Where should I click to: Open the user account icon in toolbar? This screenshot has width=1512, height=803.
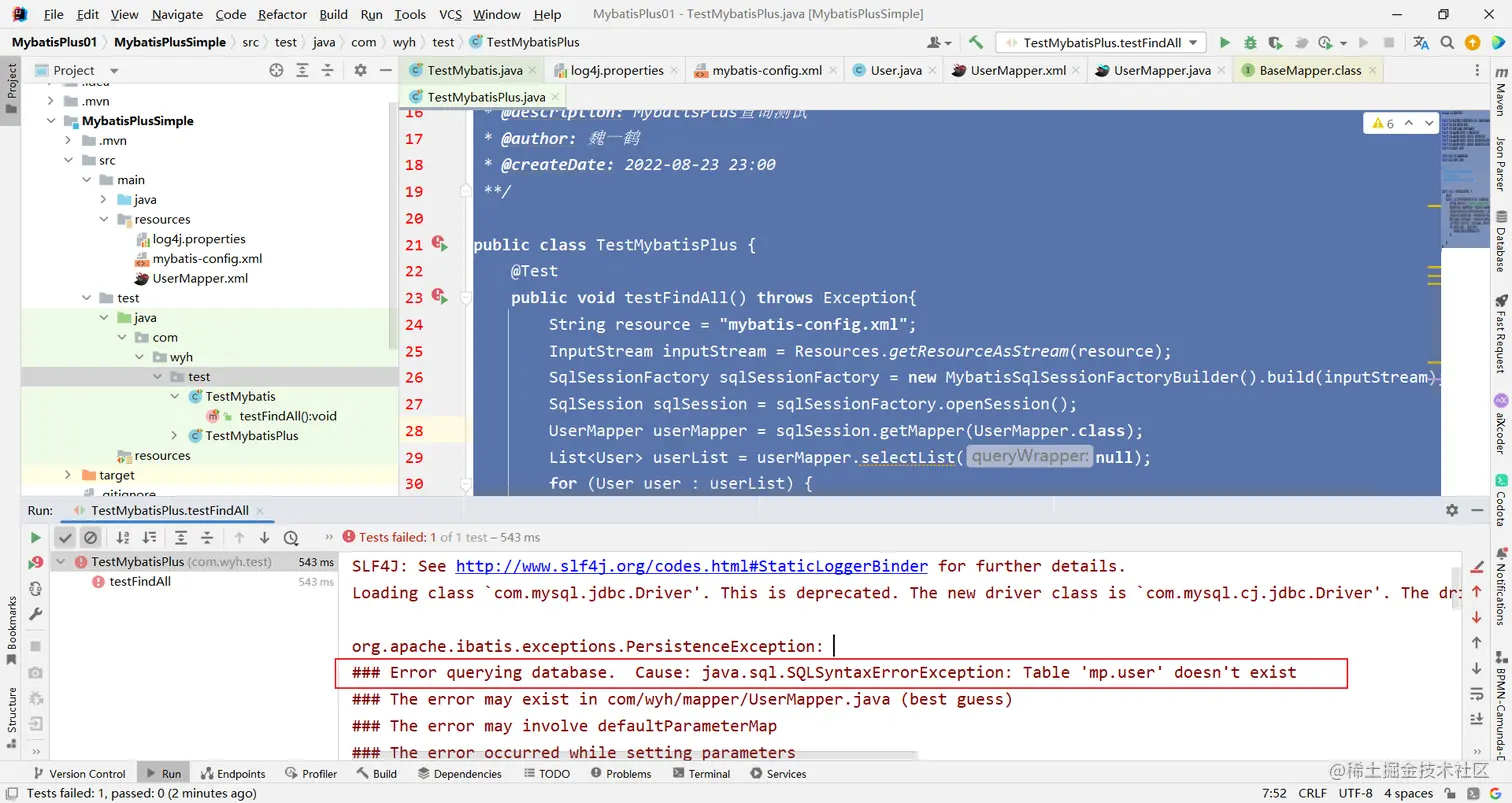coord(939,43)
